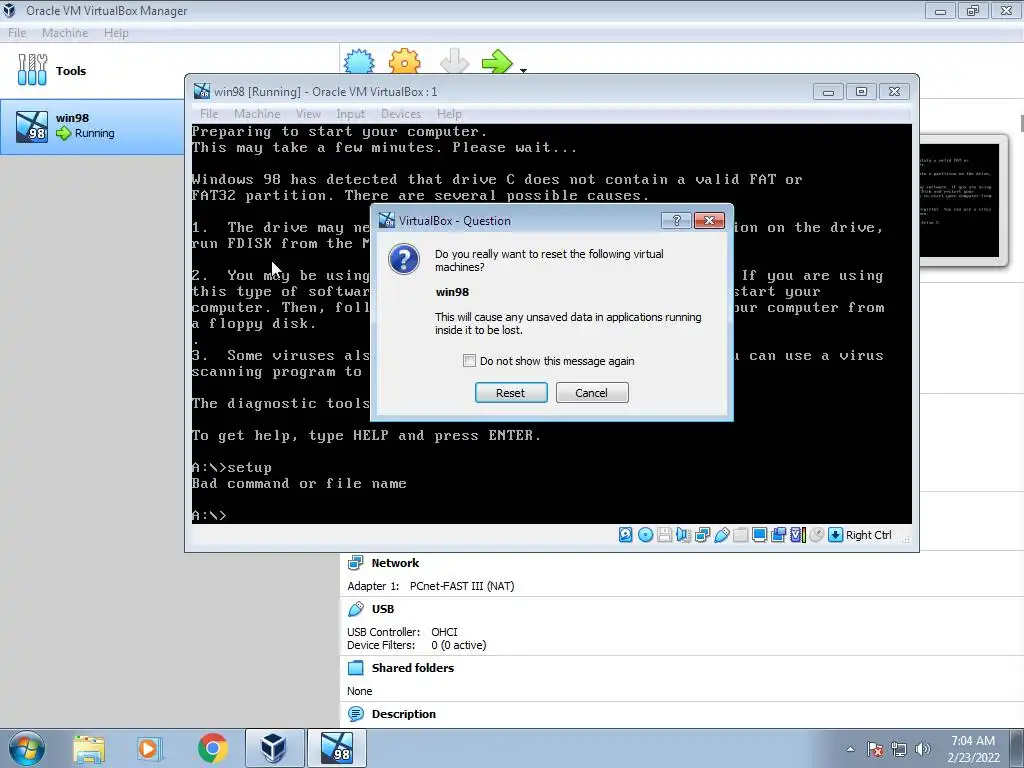Click the Right Ctrl host key label

tap(869, 535)
